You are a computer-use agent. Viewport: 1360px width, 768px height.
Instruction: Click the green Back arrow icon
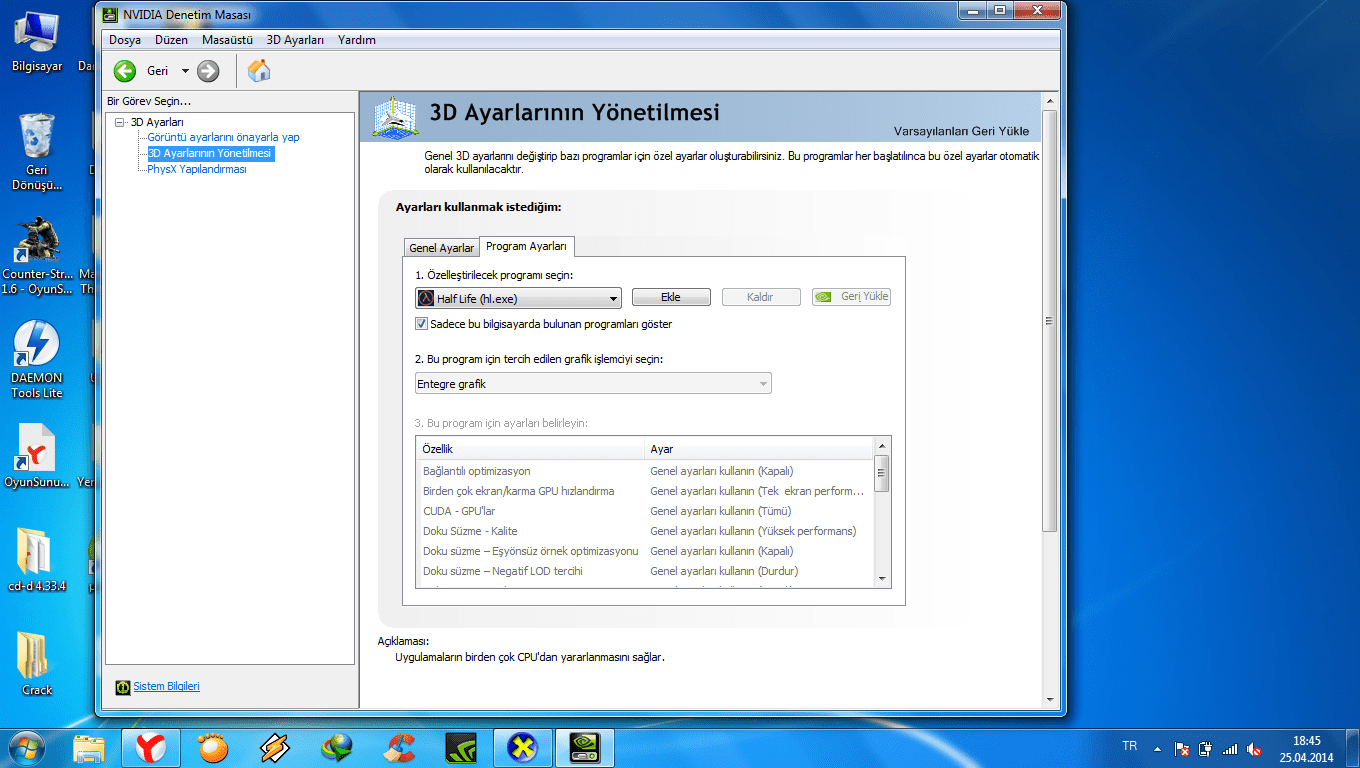125,71
